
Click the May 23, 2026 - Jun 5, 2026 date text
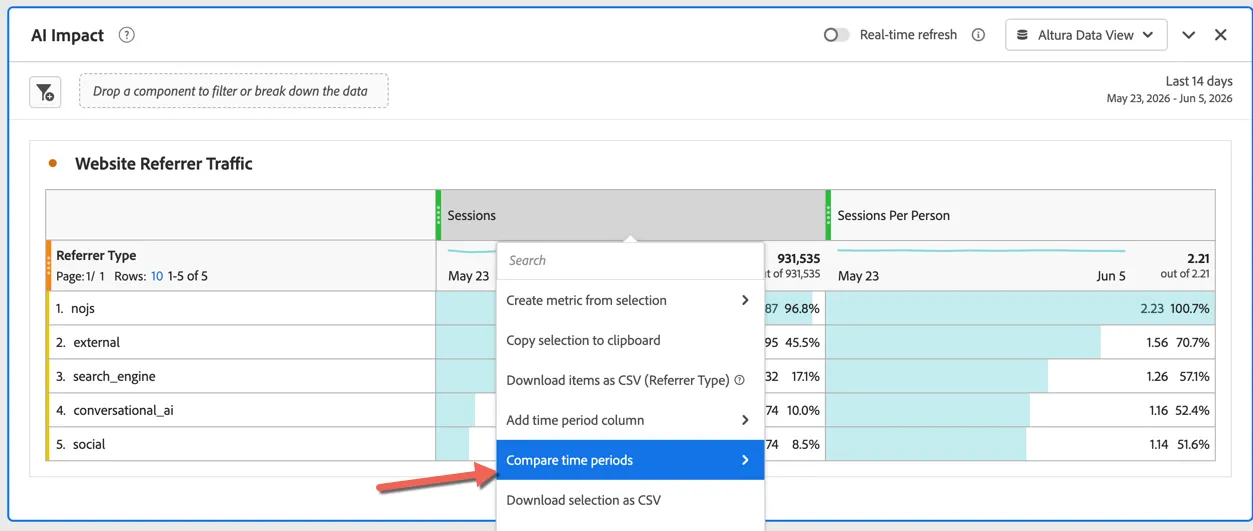pos(1169,99)
